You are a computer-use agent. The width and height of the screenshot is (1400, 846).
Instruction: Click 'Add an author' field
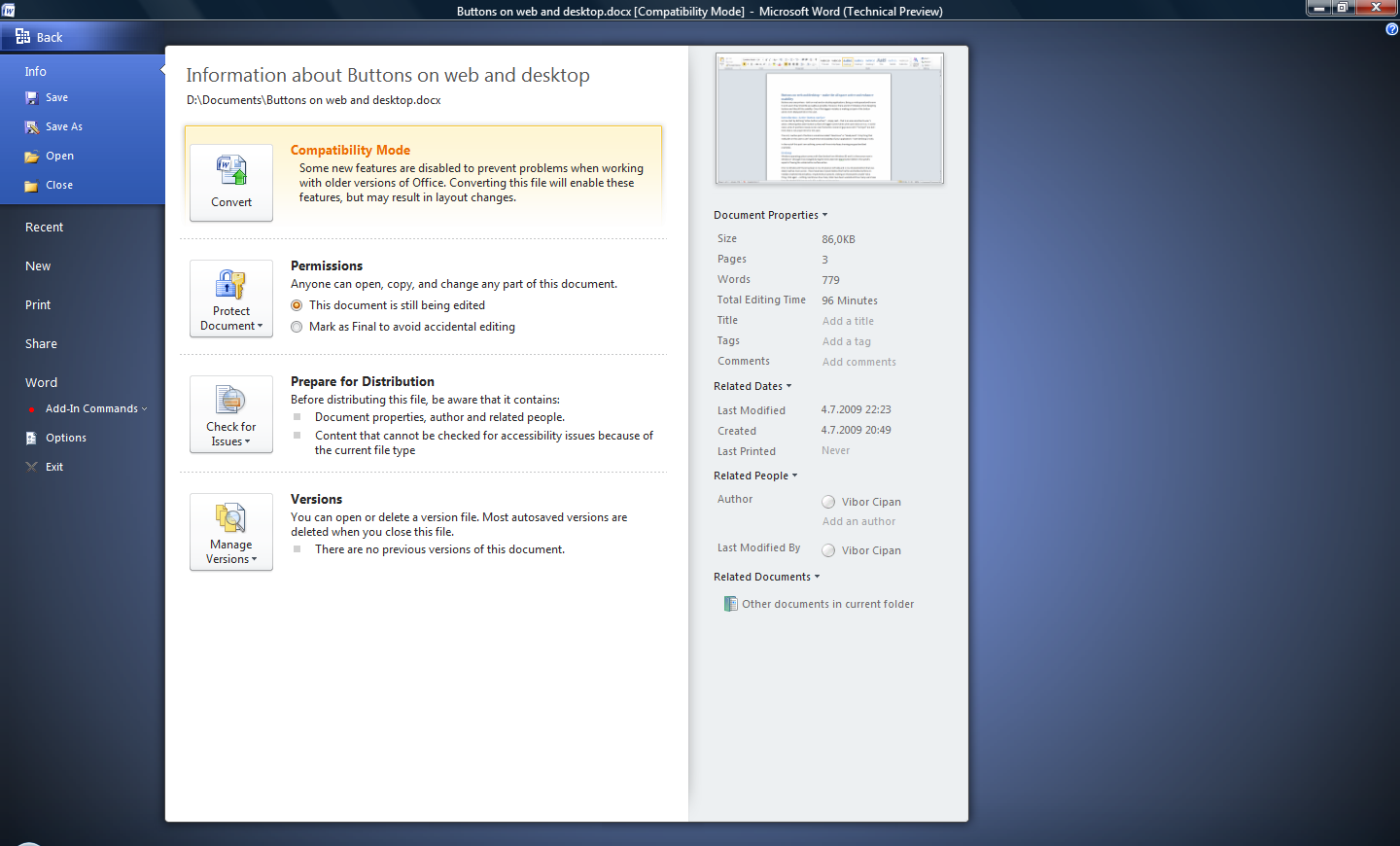pos(859,521)
